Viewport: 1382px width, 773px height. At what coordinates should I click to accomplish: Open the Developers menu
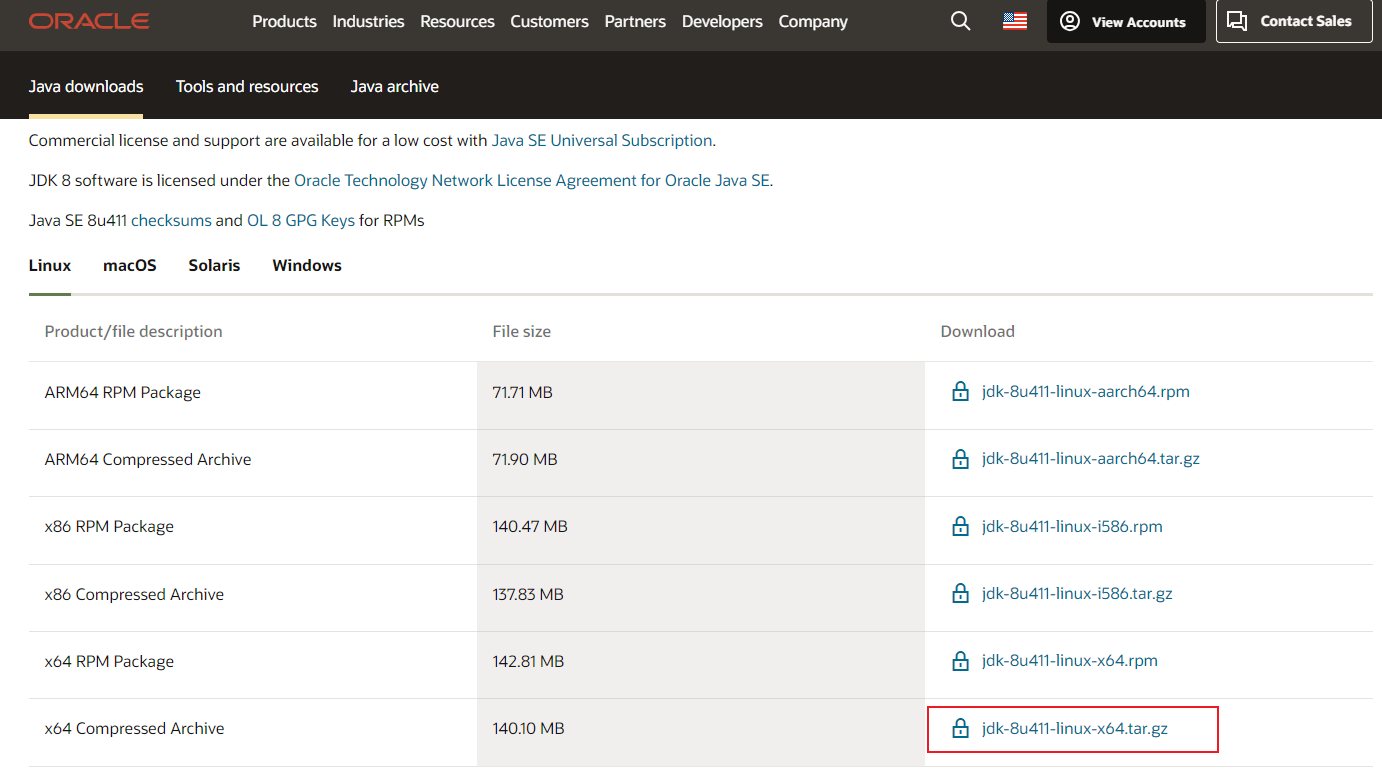[722, 21]
